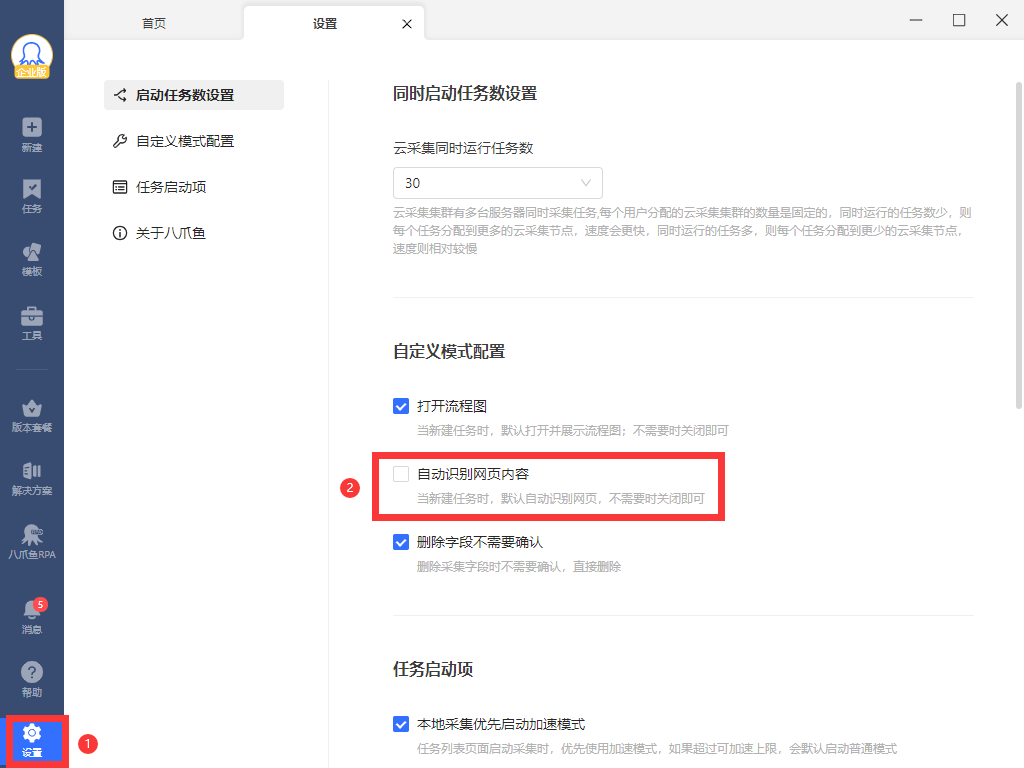Click the red 5 badge on 消息
The width and height of the screenshot is (1024, 768).
[x=40, y=605]
